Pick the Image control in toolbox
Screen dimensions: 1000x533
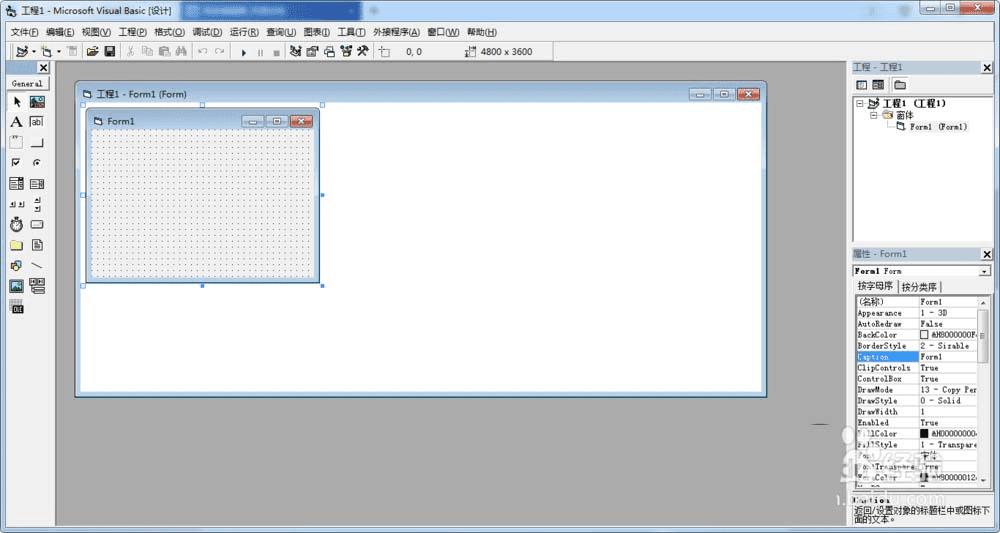coord(17,286)
